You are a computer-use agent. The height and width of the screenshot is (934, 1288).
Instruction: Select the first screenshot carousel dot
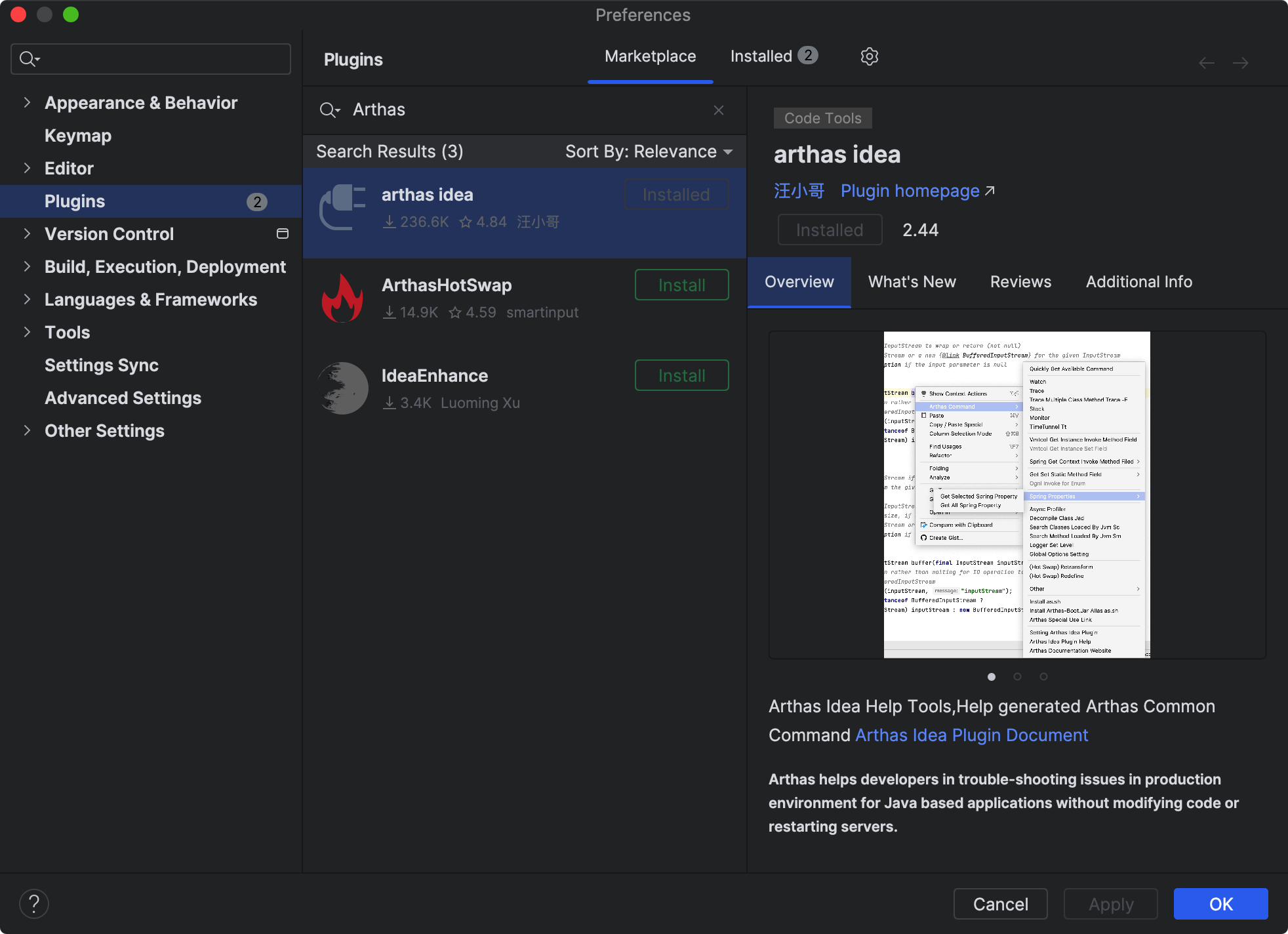pos(992,676)
